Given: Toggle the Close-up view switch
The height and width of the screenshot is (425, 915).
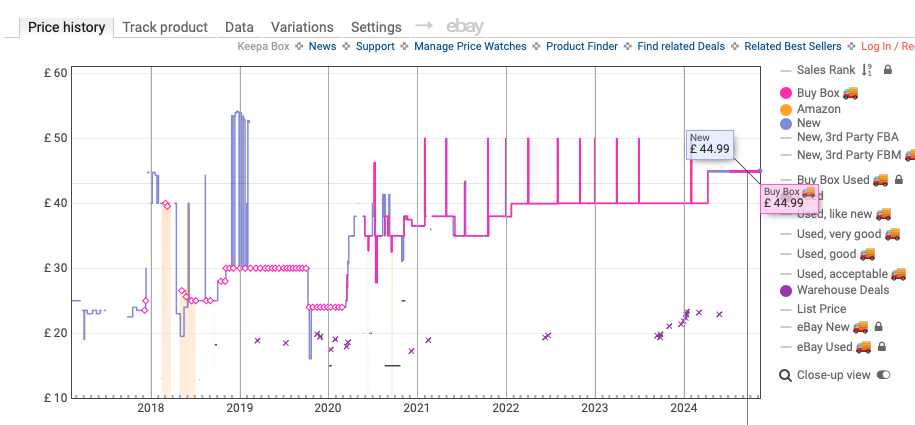Looking at the screenshot, I should pyautogui.click(x=883, y=375).
